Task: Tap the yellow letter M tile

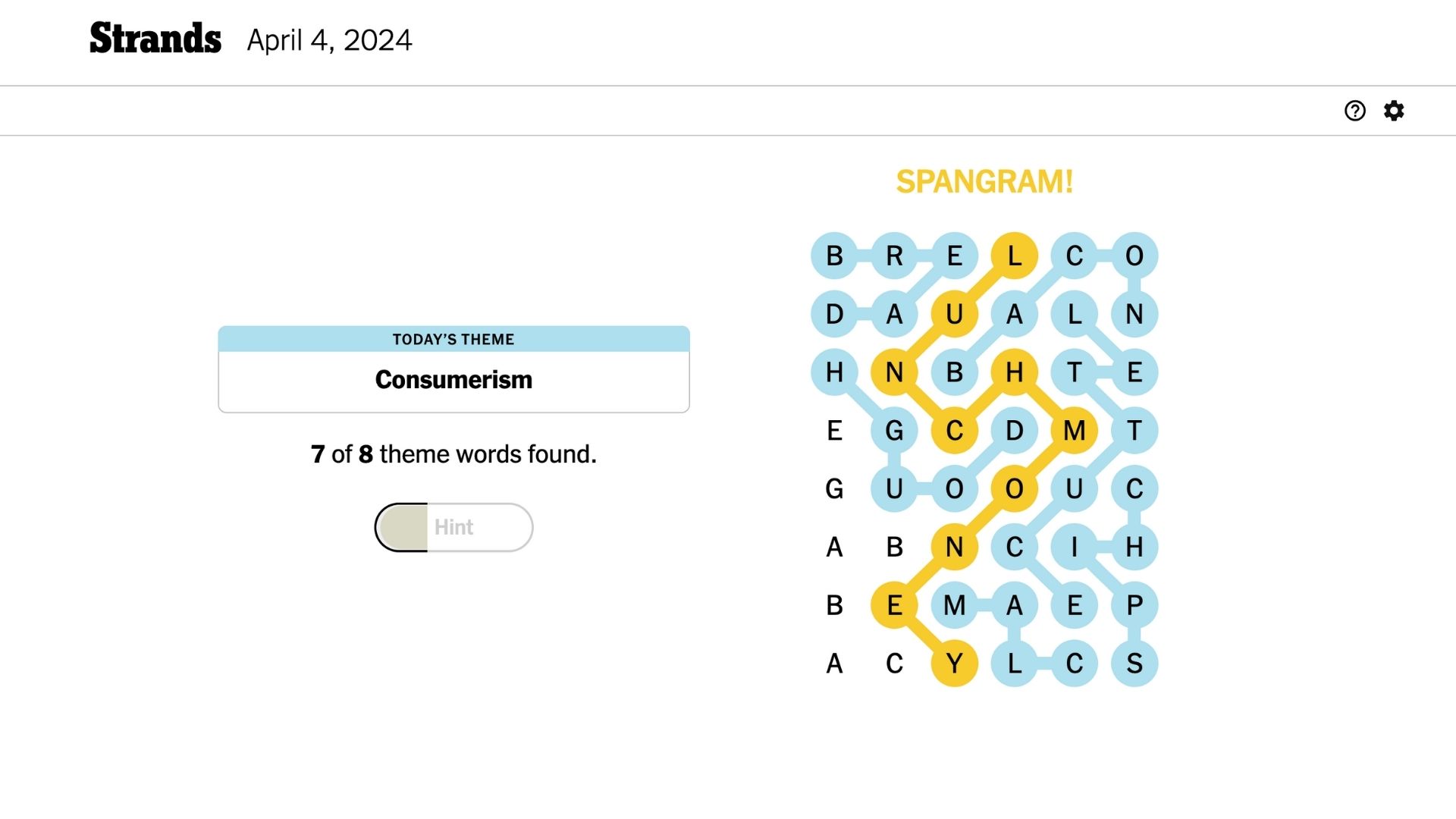Action: pos(1074,431)
